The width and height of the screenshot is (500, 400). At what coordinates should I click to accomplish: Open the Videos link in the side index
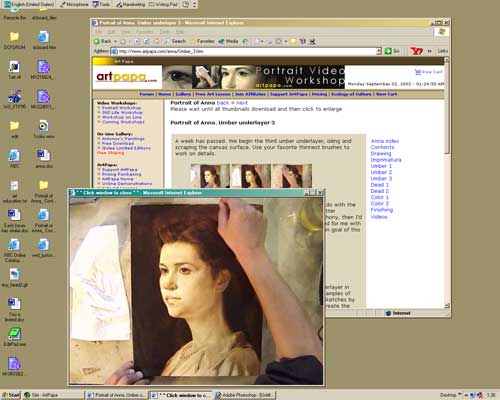tap(379, 217)
